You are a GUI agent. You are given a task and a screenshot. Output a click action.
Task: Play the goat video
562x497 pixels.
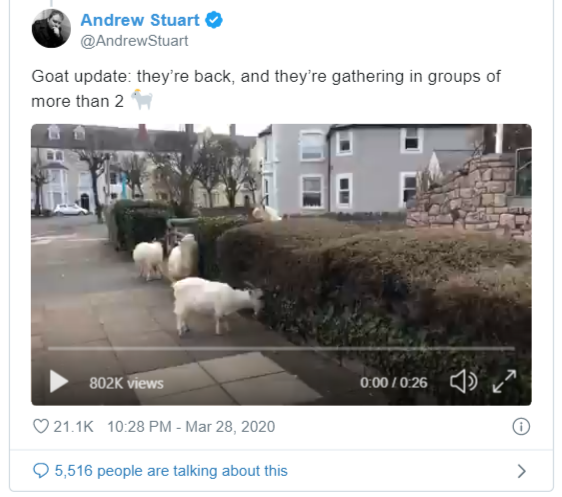(x=59, y=381)
